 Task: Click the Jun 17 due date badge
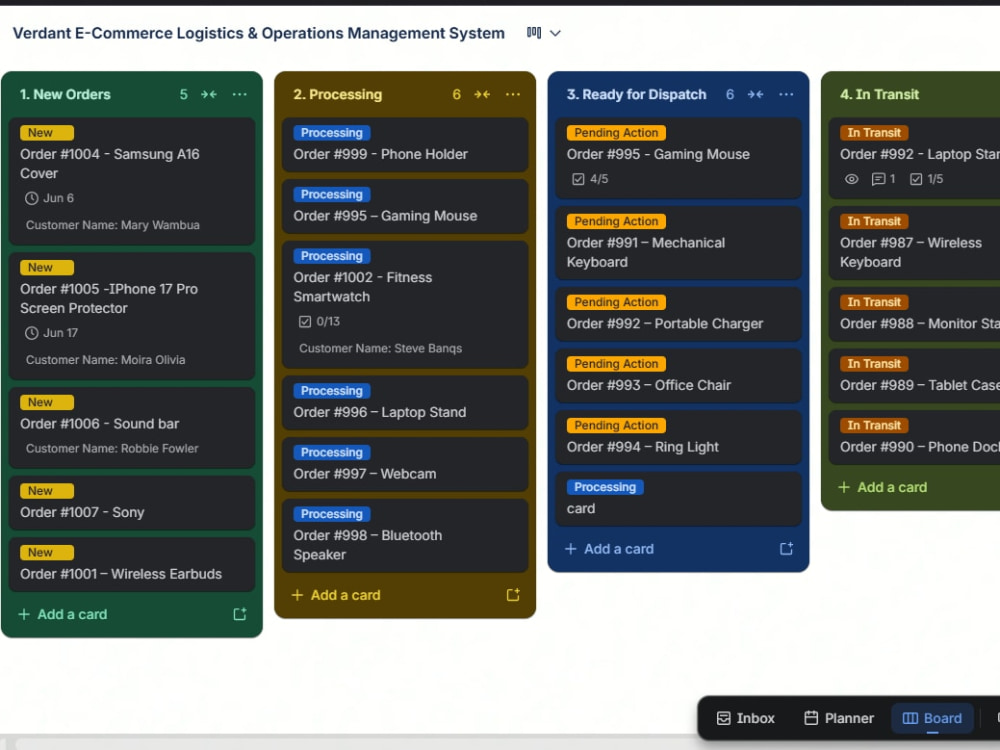51,333
